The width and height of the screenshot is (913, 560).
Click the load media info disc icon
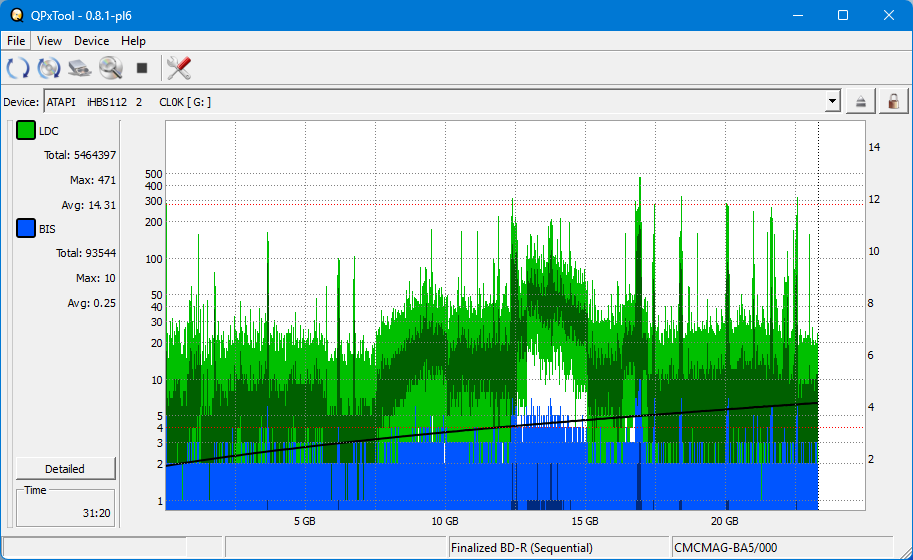click(x=49, y=68)
